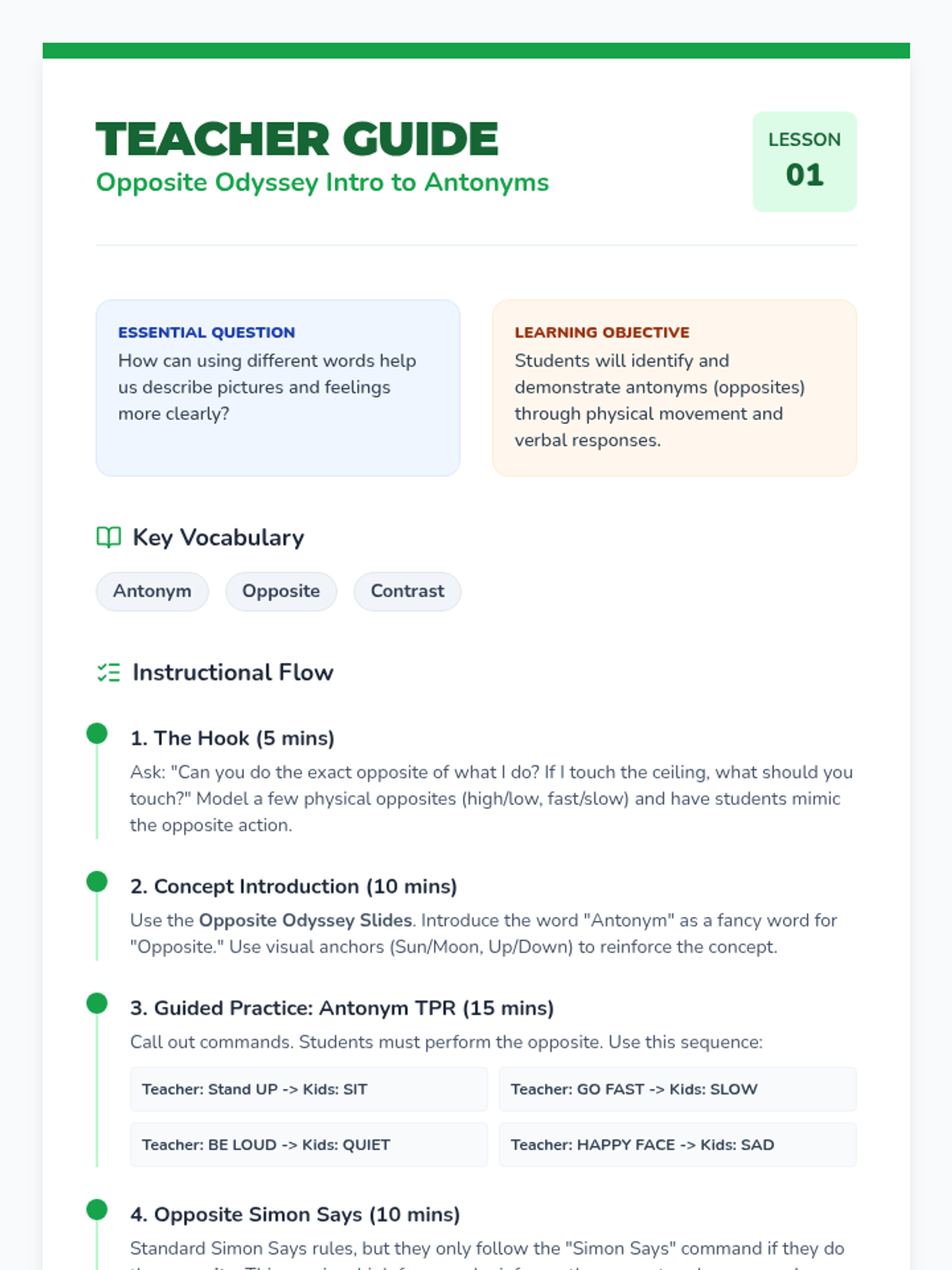Click the Concept Introduction timeline dot
Viewport: 952px width, 1270px height.
[97, 882]
